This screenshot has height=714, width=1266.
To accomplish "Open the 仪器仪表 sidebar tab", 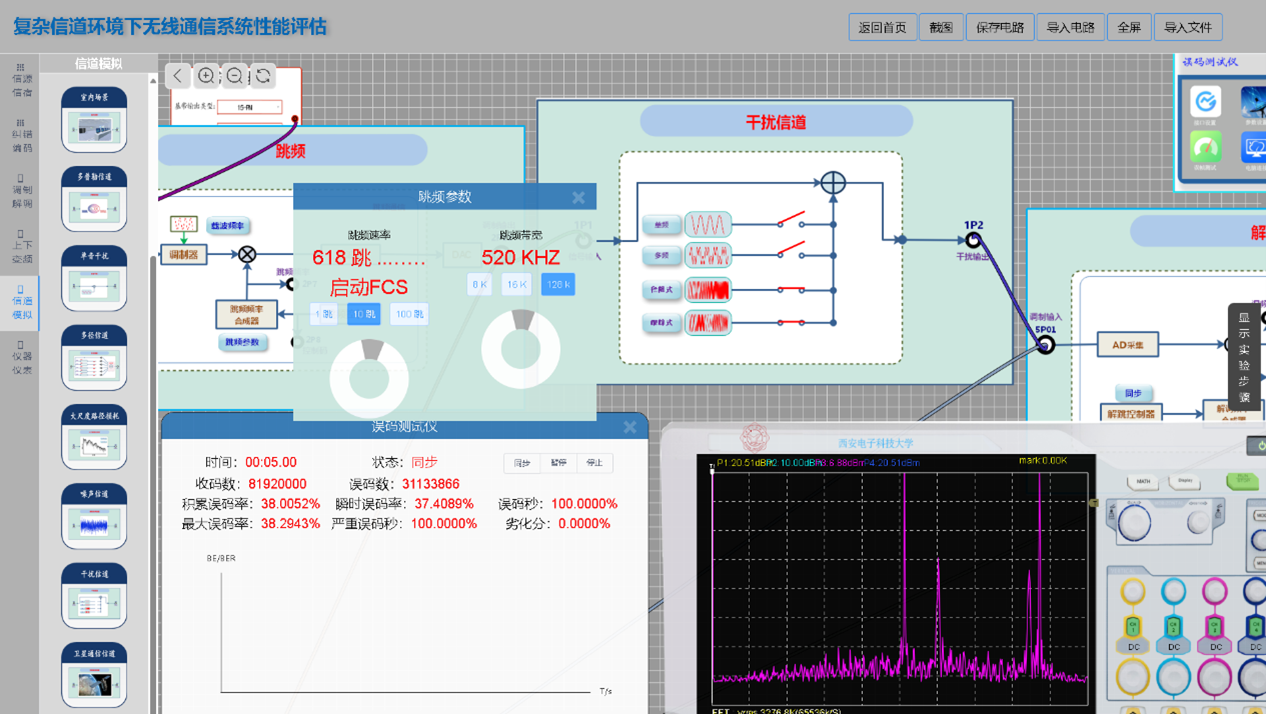I will pyautogui.click(x=21, y=357).
